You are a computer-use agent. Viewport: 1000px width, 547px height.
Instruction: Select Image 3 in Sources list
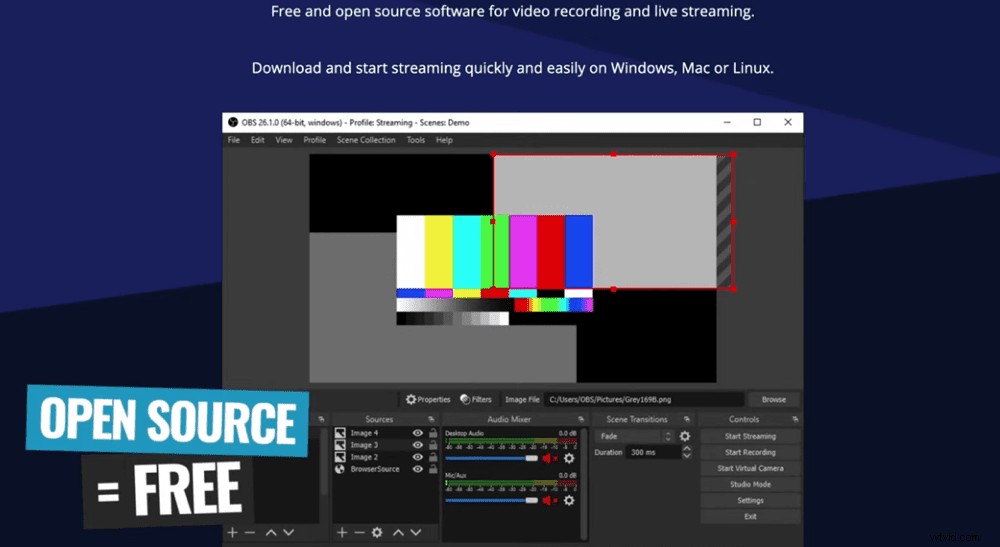364,445
